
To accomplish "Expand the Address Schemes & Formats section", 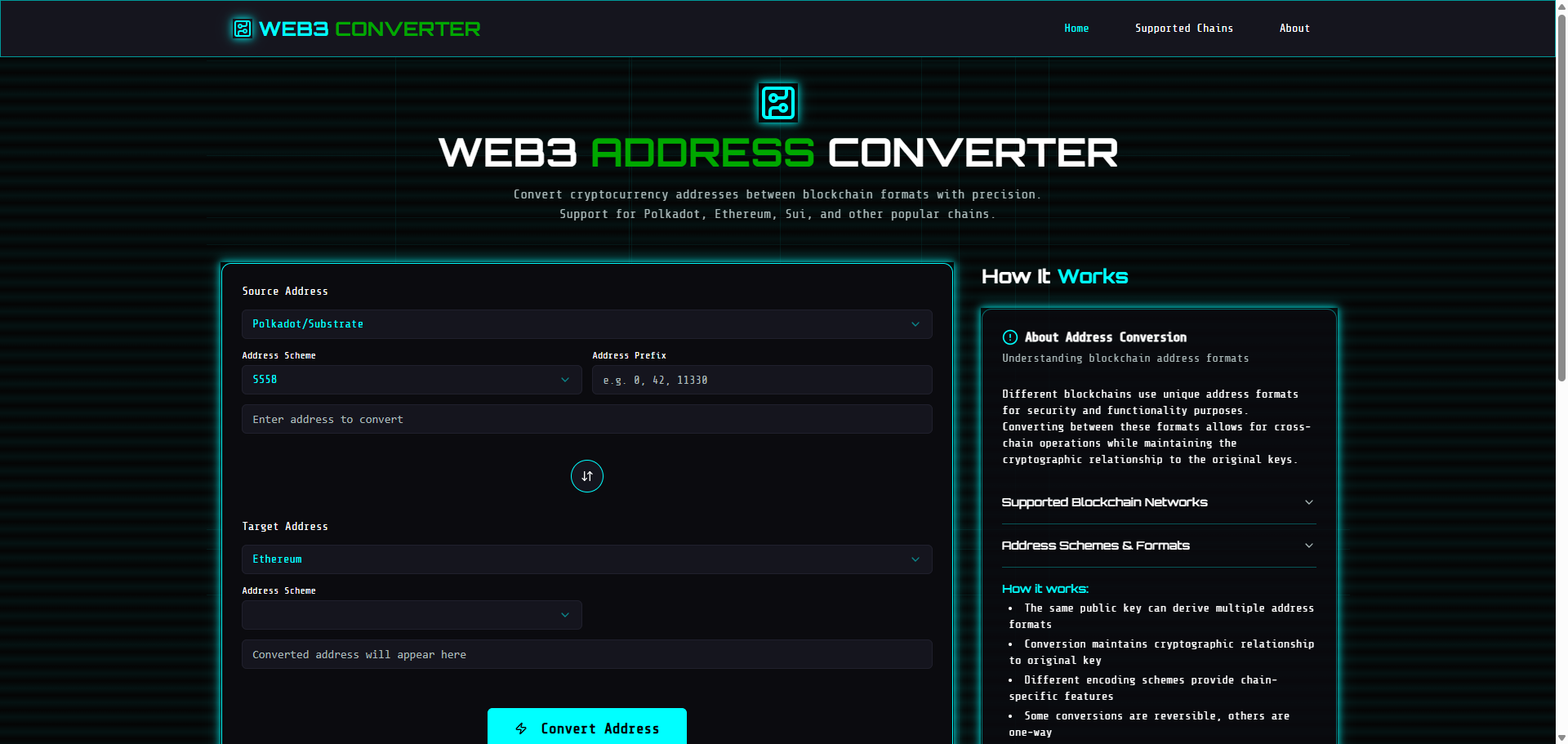I will click(1157, 545).
